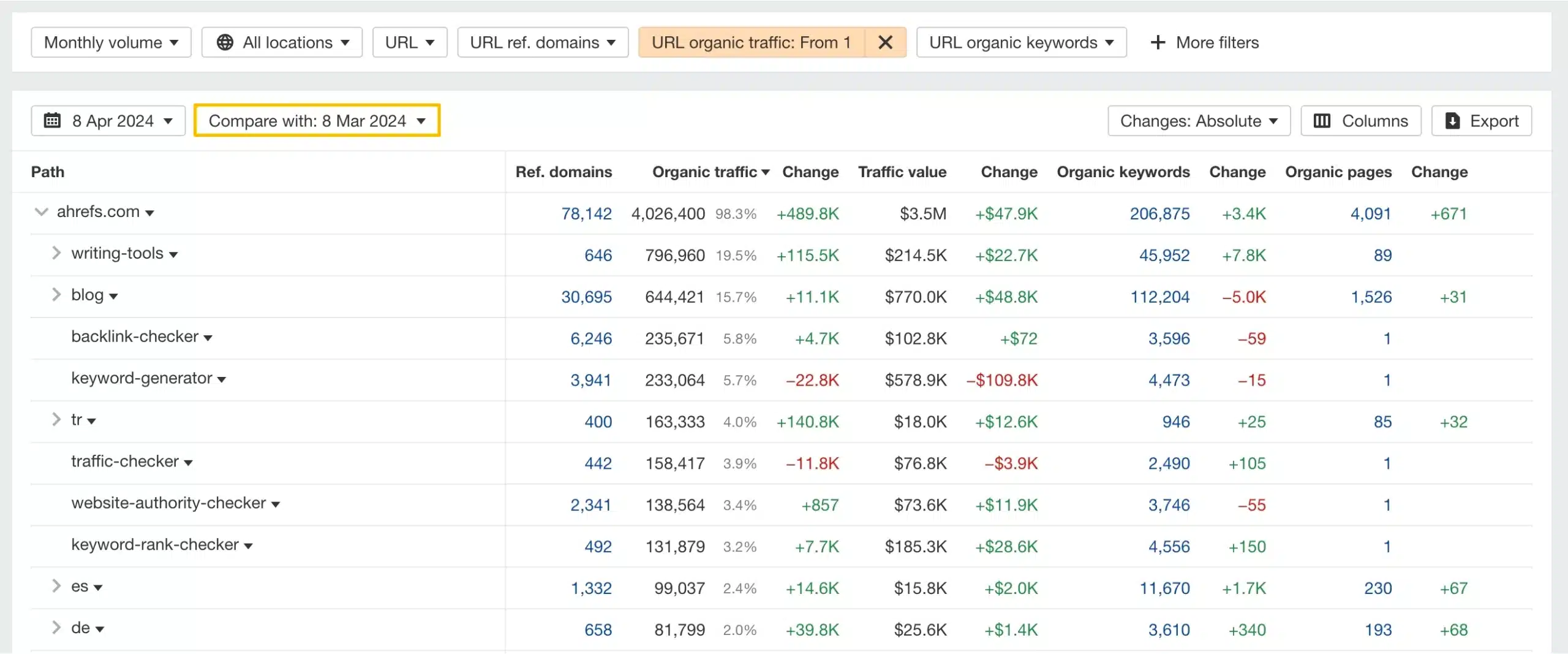
Task: Open traffic-checker organic keywords 2,490
Action: (1169, 464)
